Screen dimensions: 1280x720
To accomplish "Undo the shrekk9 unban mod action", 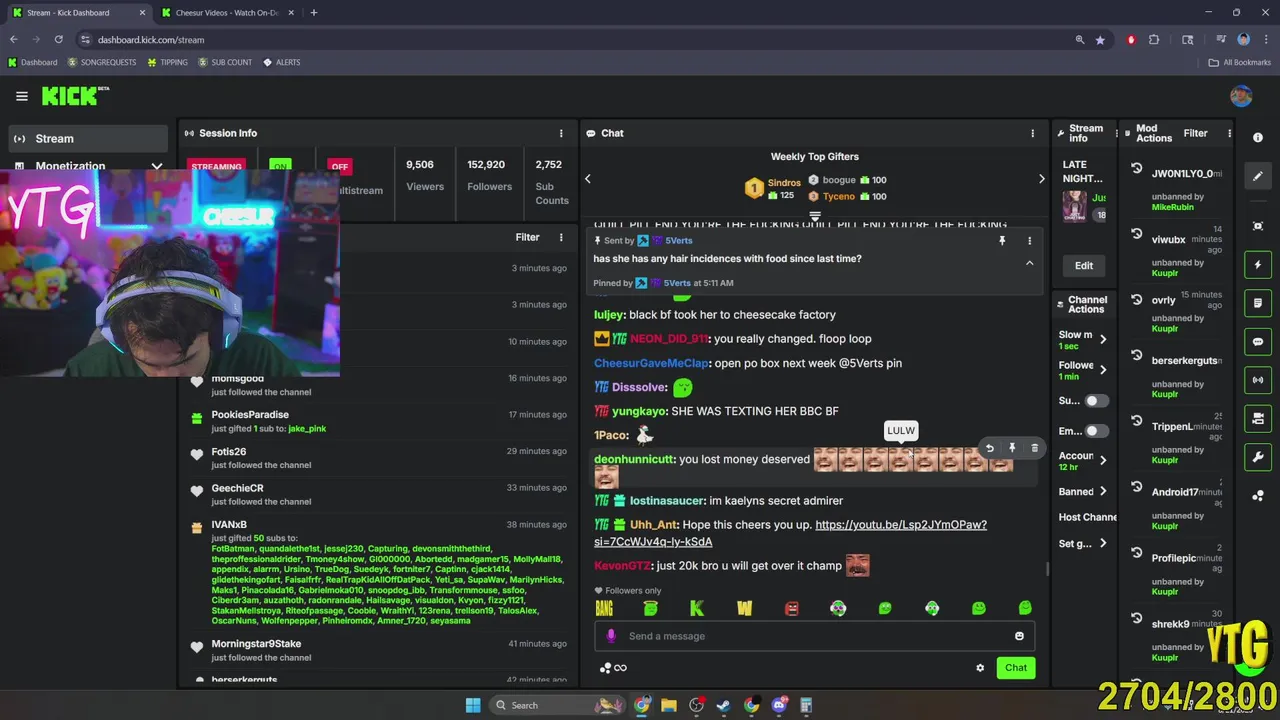I will pyautogui.click(x=1137, y=618).
